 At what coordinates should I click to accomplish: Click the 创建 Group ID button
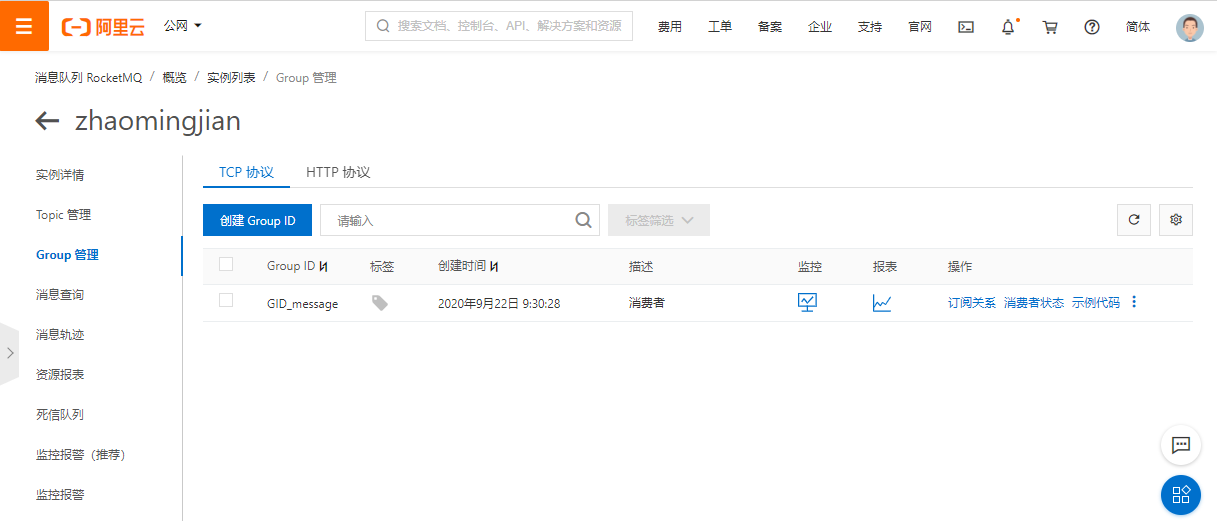coord(257,220)
